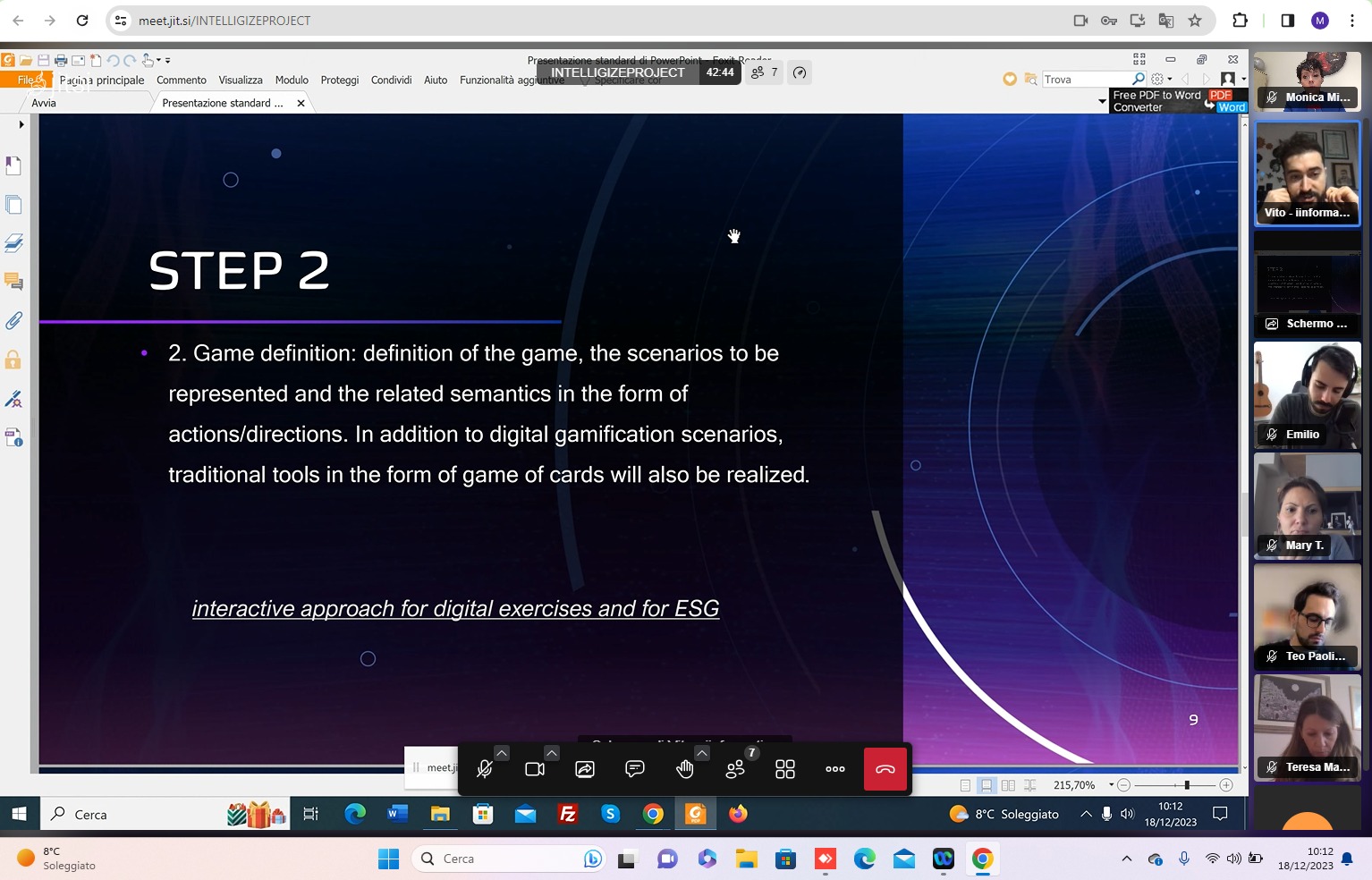Bookmark this page with the Chrome star
The image size is (1372, 880).
click(x=1195, y=21)
